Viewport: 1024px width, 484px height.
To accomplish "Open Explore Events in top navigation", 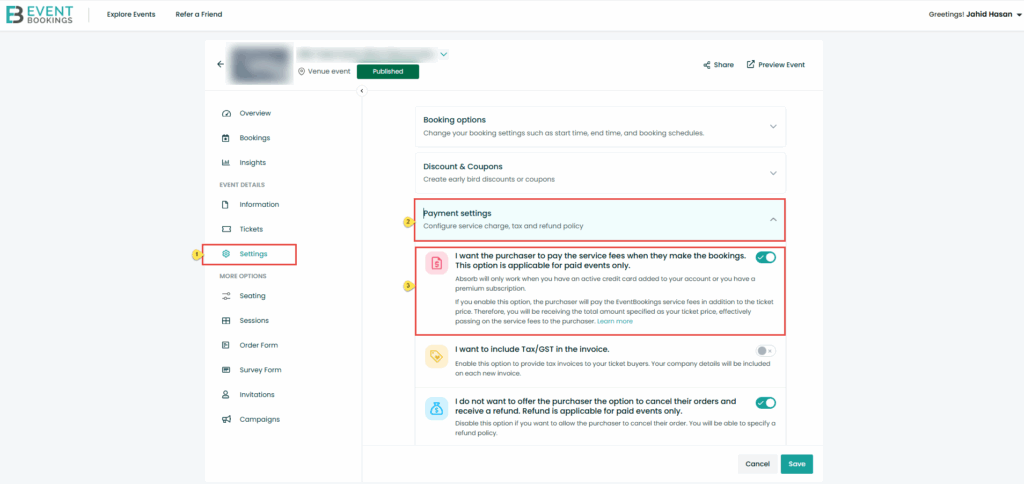I will point(131,15).
